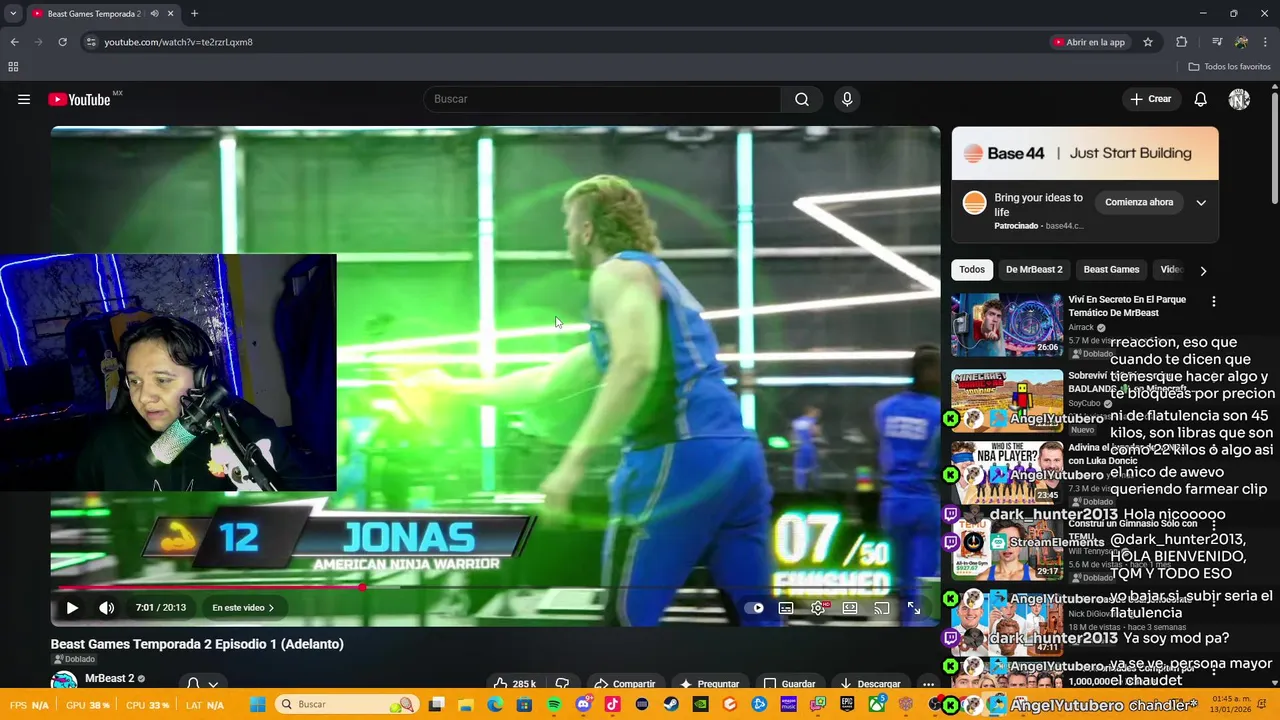Open the notifications bell in the header
Viewport: 1280px width, 720px height.
click(1201, 99)
